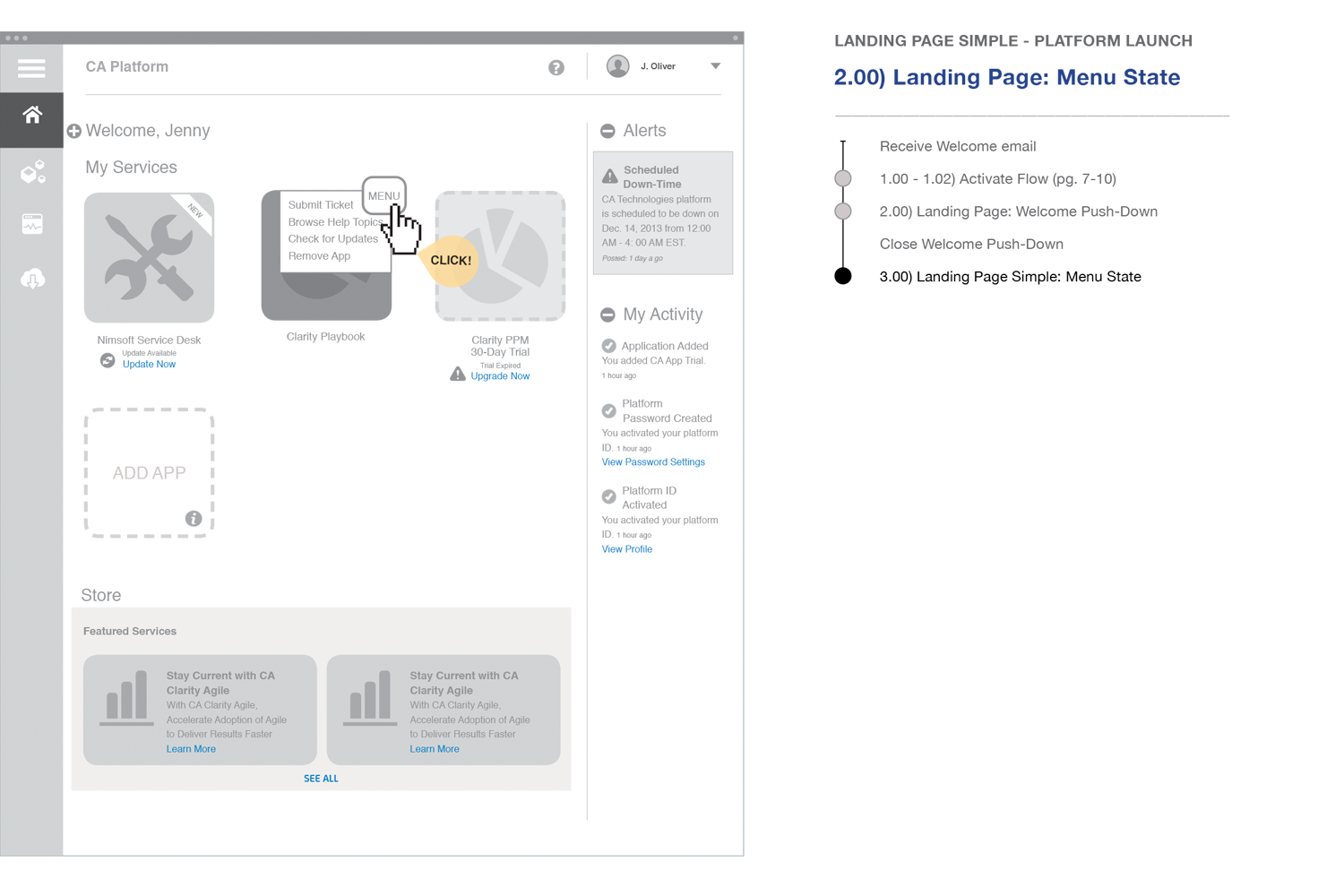Click Learn More in second featured card
Screen dimensions: 1344x896
(x=435, y=749)
